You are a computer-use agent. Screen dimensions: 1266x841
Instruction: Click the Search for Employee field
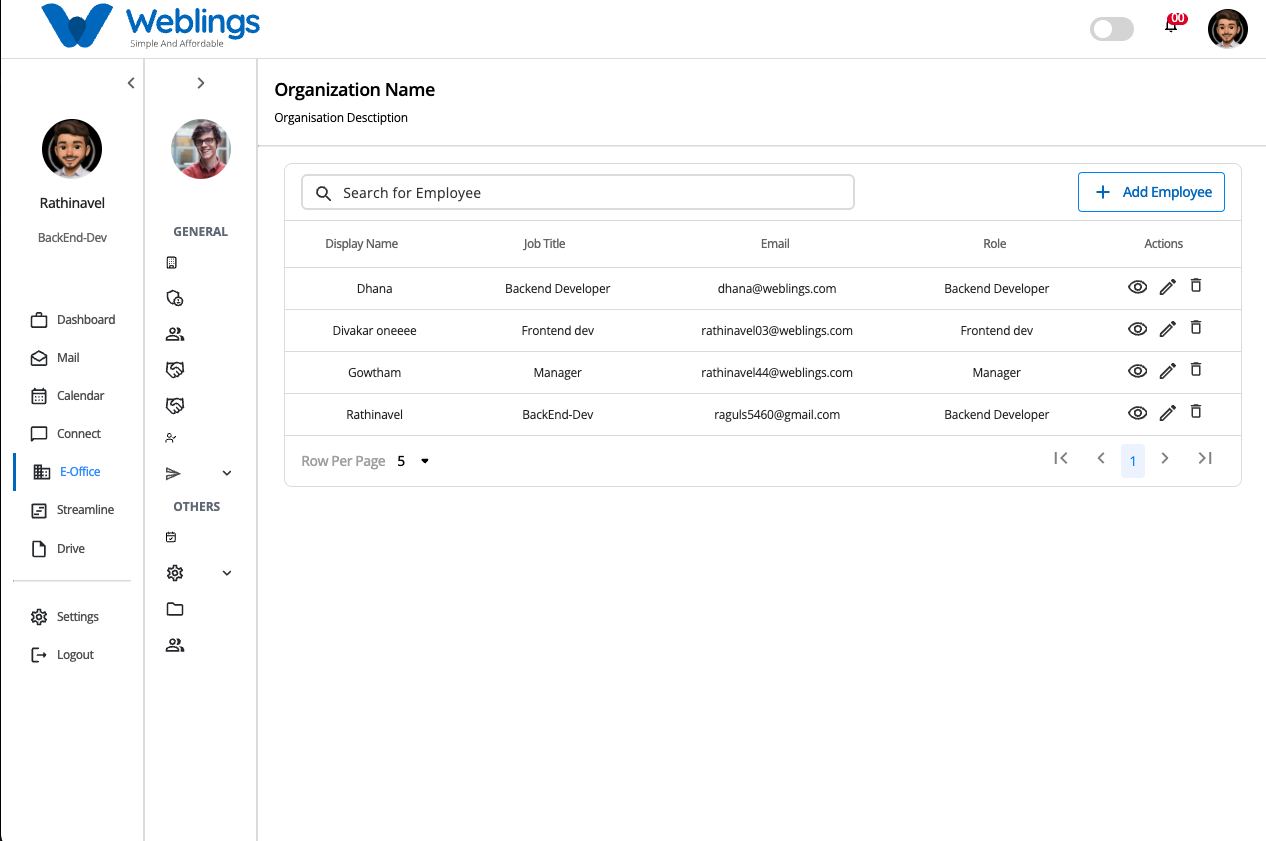(x=578, y=192)
